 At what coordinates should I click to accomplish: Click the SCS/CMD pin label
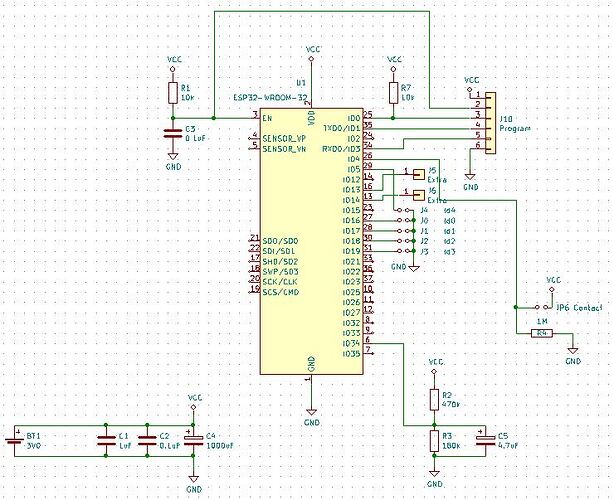(x=281, y=292)
